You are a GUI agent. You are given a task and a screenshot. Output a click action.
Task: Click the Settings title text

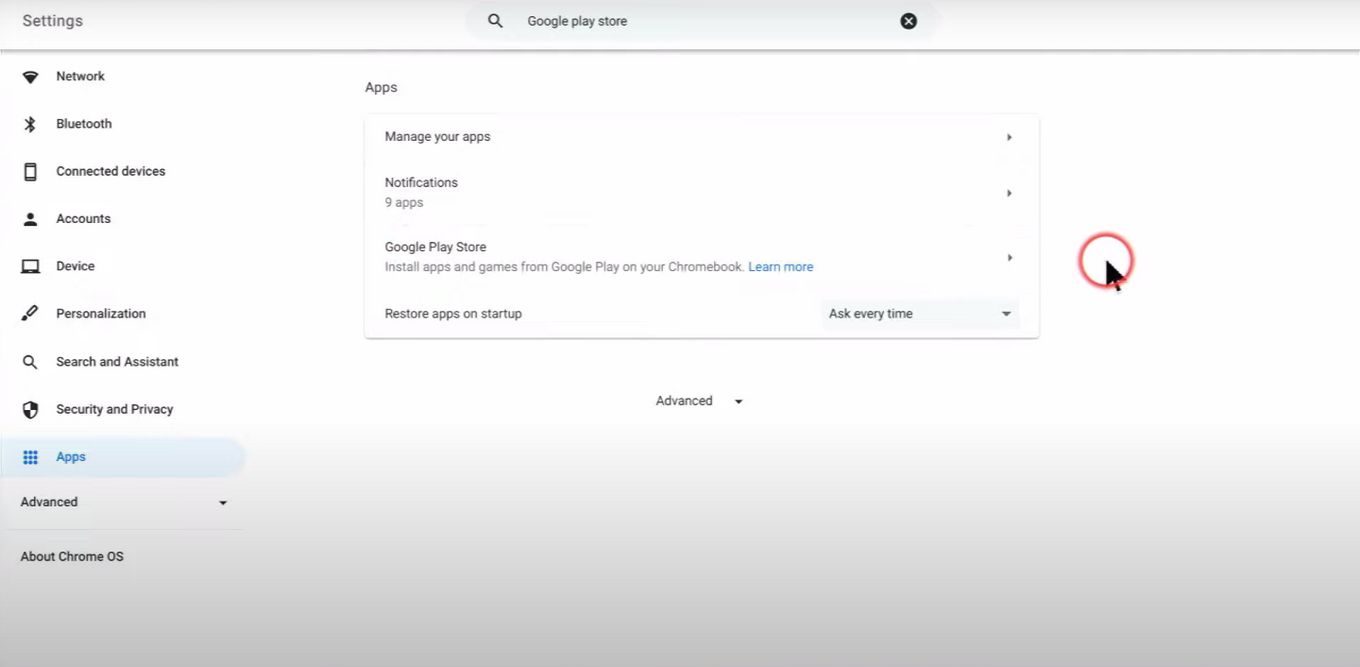[52, 21]
